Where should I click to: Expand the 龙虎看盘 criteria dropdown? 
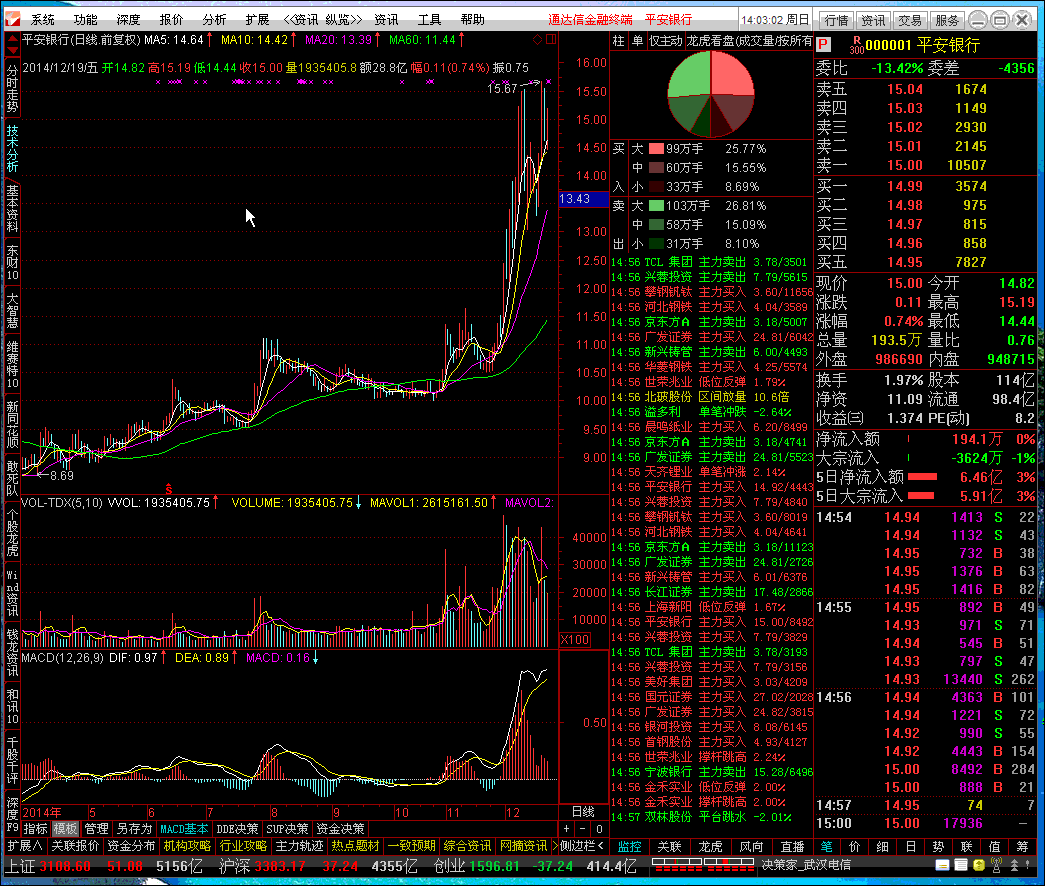(749, 41)
